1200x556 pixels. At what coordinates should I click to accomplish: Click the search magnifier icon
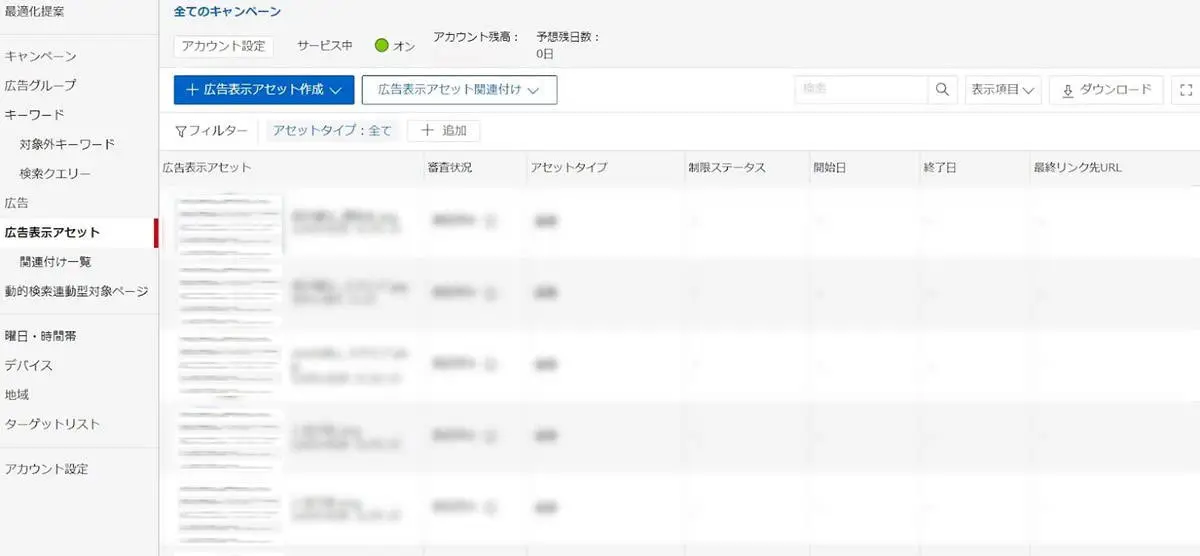pos(942,89)
